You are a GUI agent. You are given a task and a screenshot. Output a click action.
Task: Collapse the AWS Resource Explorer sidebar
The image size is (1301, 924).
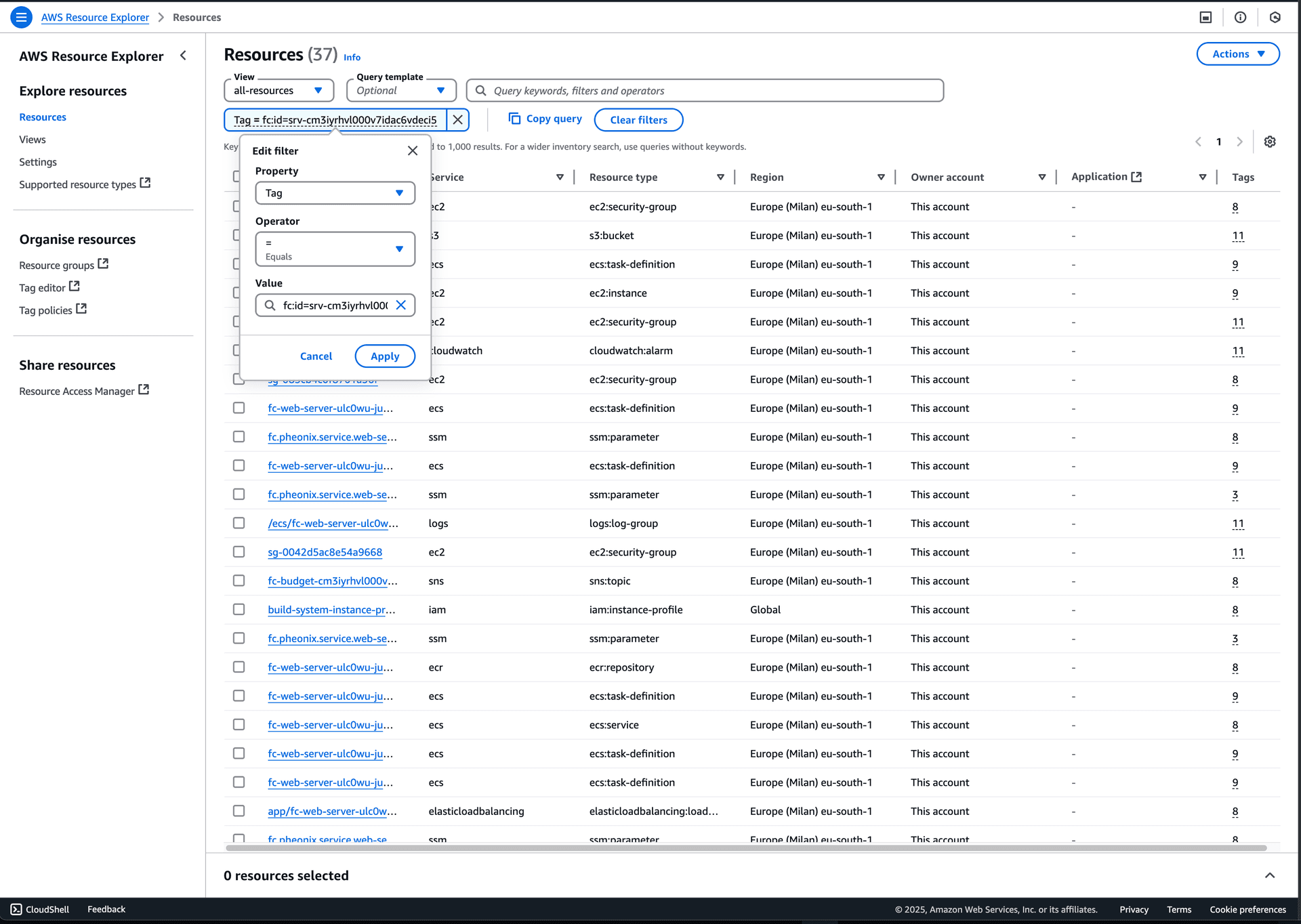point(183,56)
